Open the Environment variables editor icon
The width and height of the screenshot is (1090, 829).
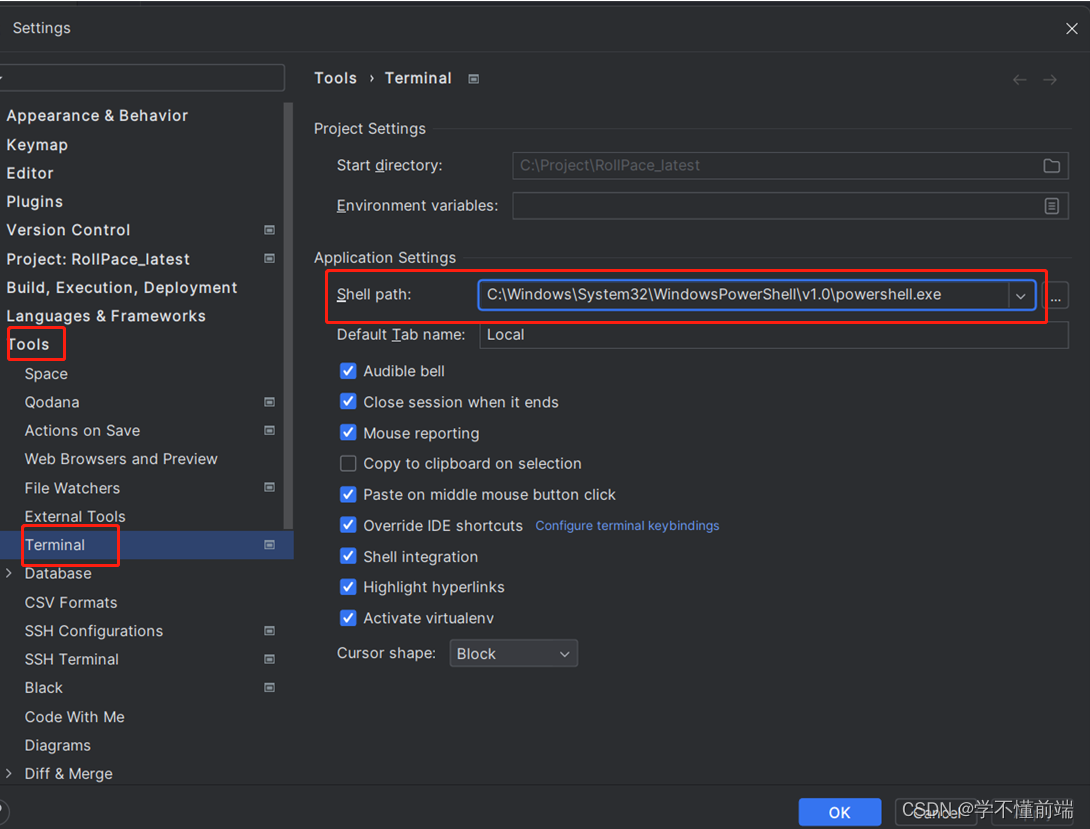tap(1051, 206)
